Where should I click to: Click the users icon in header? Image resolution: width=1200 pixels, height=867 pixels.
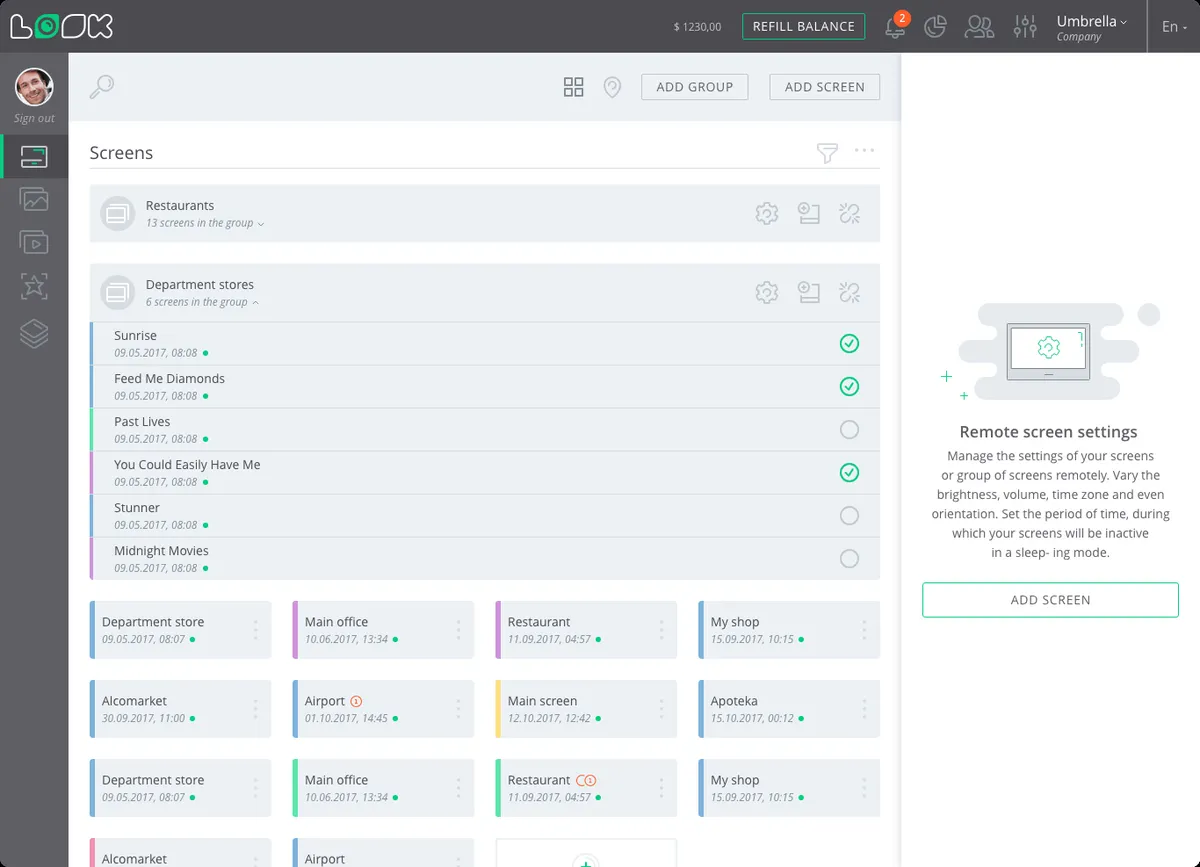[x=979, y=27]
